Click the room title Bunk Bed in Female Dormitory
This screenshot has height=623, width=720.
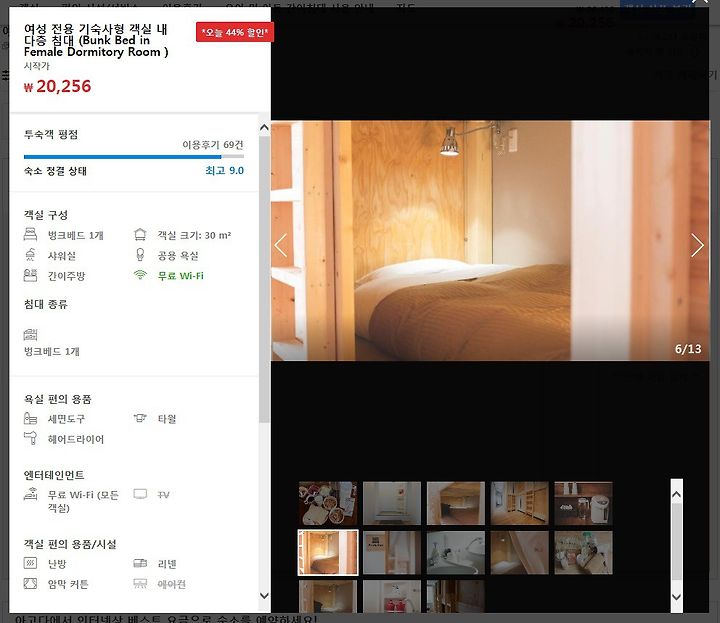[96, 40]
